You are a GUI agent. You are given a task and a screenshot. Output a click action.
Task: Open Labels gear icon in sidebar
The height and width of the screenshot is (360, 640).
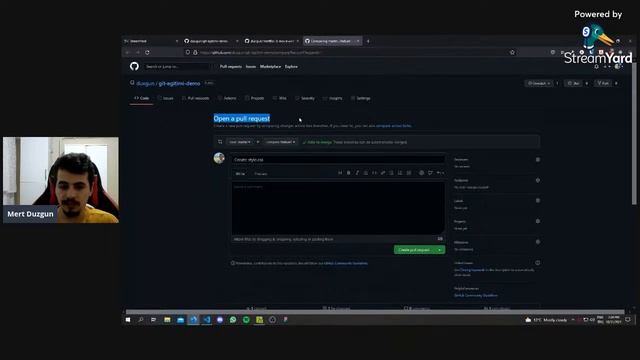pyautogui.click(x=538, y=200)
